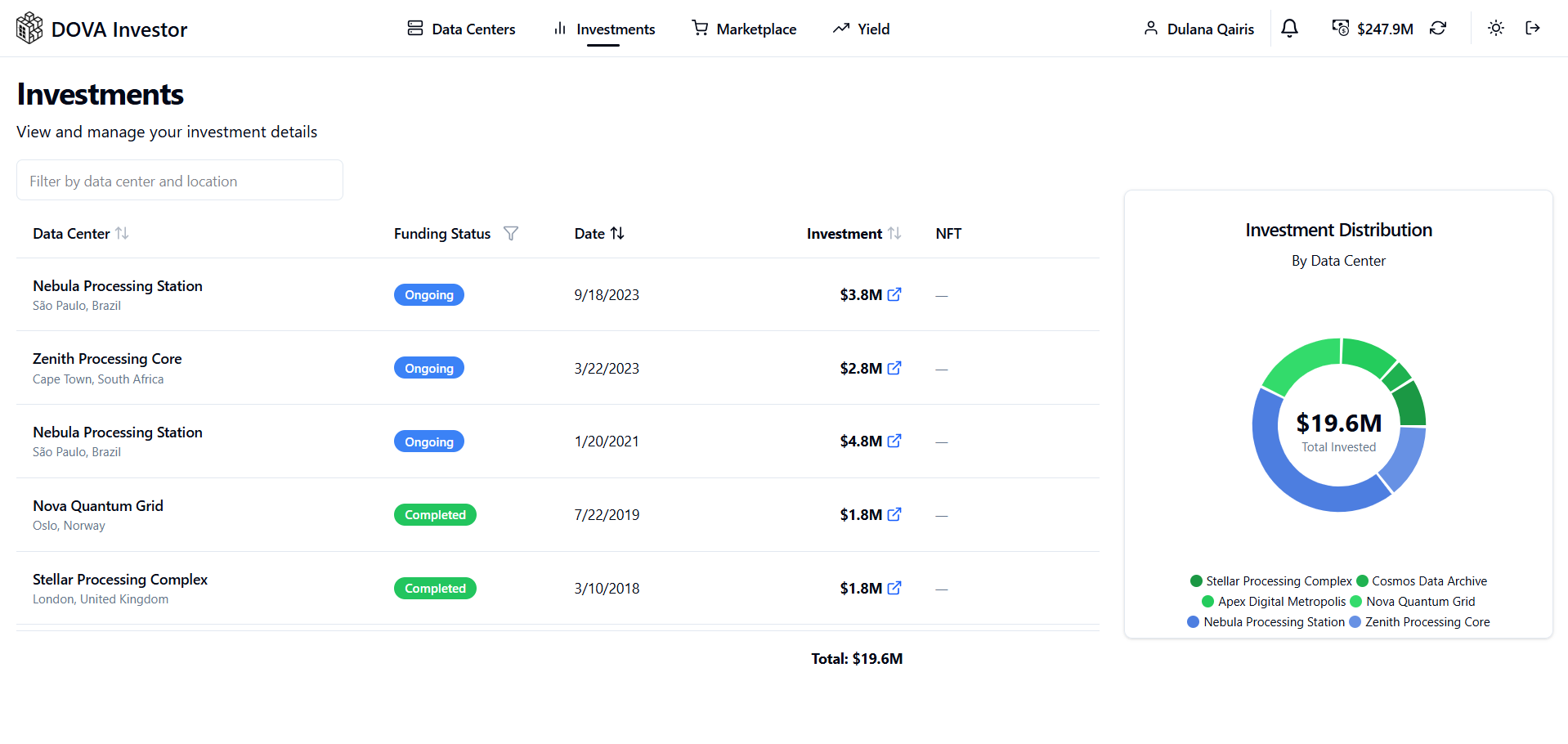Toggle light/dark theme with the sun icon
The image size is (1568, 744).
(1496, 28)
